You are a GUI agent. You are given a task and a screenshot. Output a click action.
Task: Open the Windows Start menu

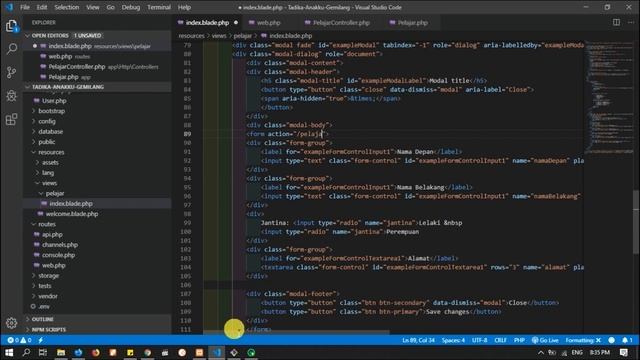click(x=9, y=352)
